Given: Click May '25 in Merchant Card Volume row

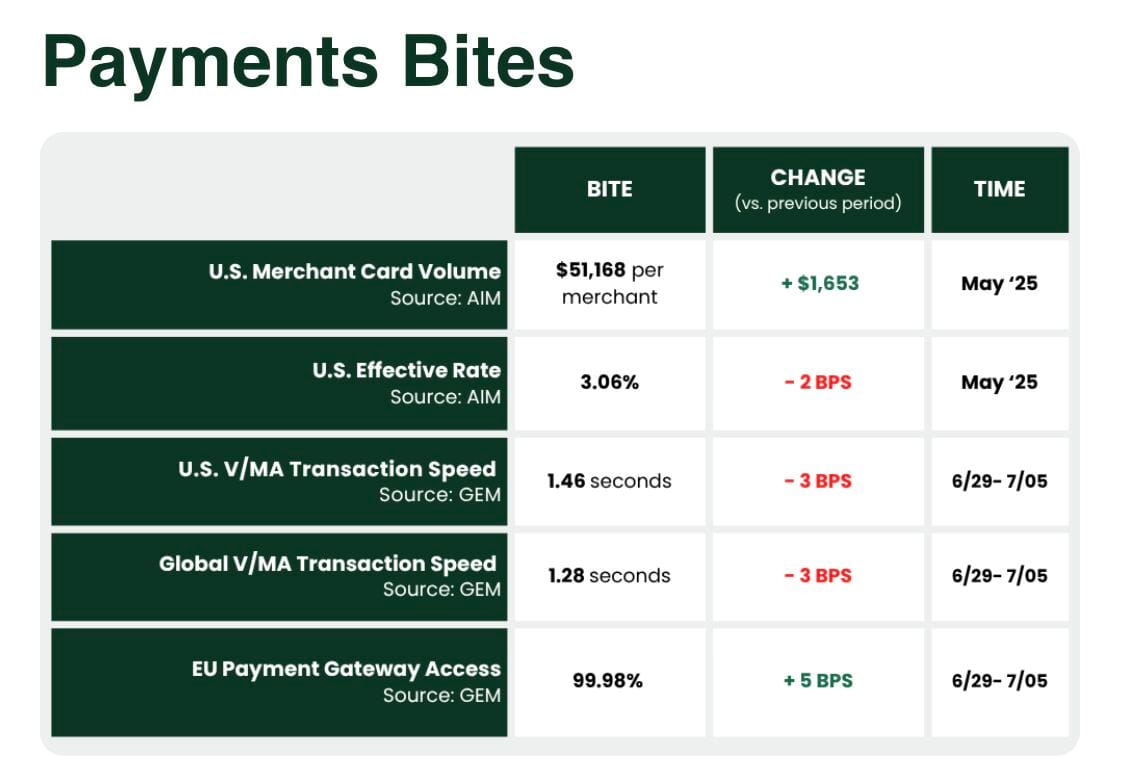Looking at the screenshot, I should coord(999,283).
